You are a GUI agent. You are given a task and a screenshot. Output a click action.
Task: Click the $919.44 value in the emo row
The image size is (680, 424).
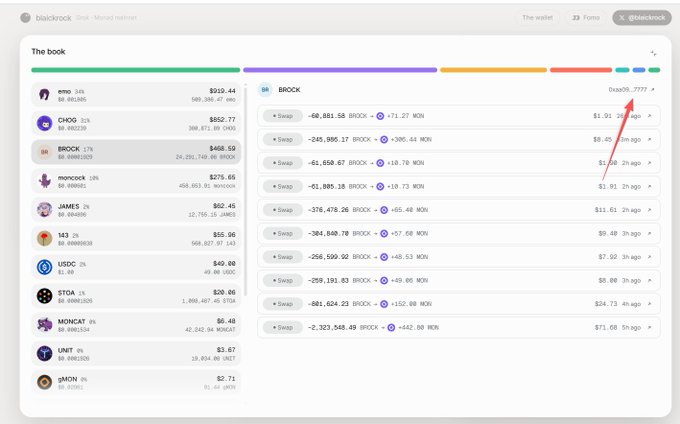(x=222, y=91)
